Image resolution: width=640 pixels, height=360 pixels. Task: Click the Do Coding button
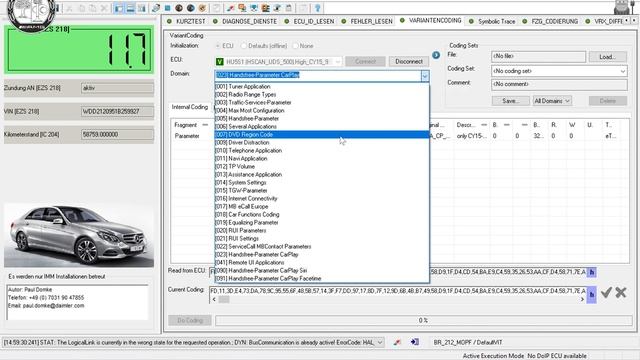pos(190,320)
